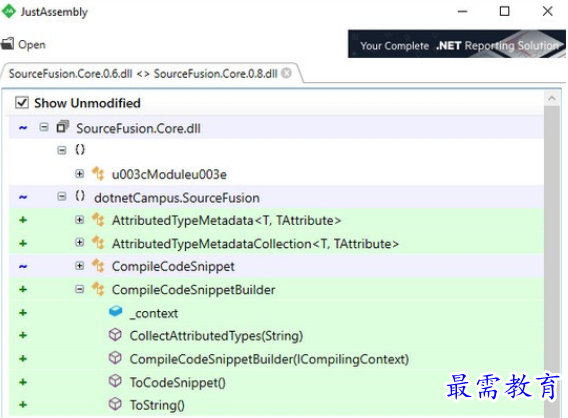The image size is (568, 418).
Task: Click the _context field icon
Action: (x=116, y=312)
